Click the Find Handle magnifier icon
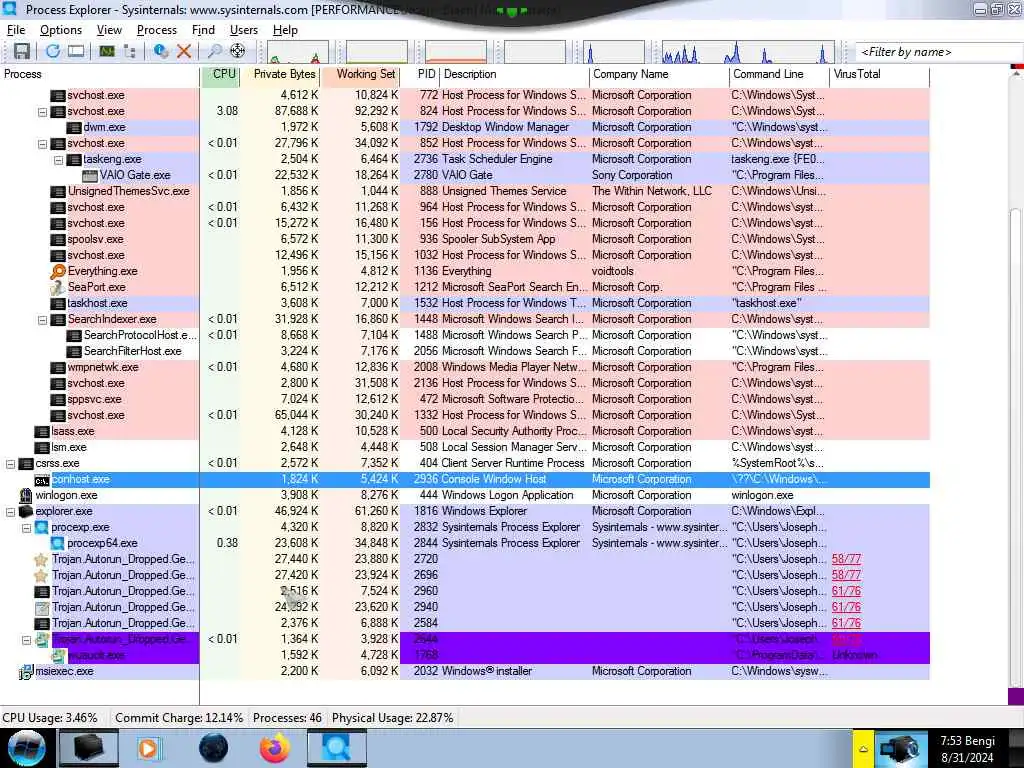The image size is (1024, 768). (x=214, y=51)
